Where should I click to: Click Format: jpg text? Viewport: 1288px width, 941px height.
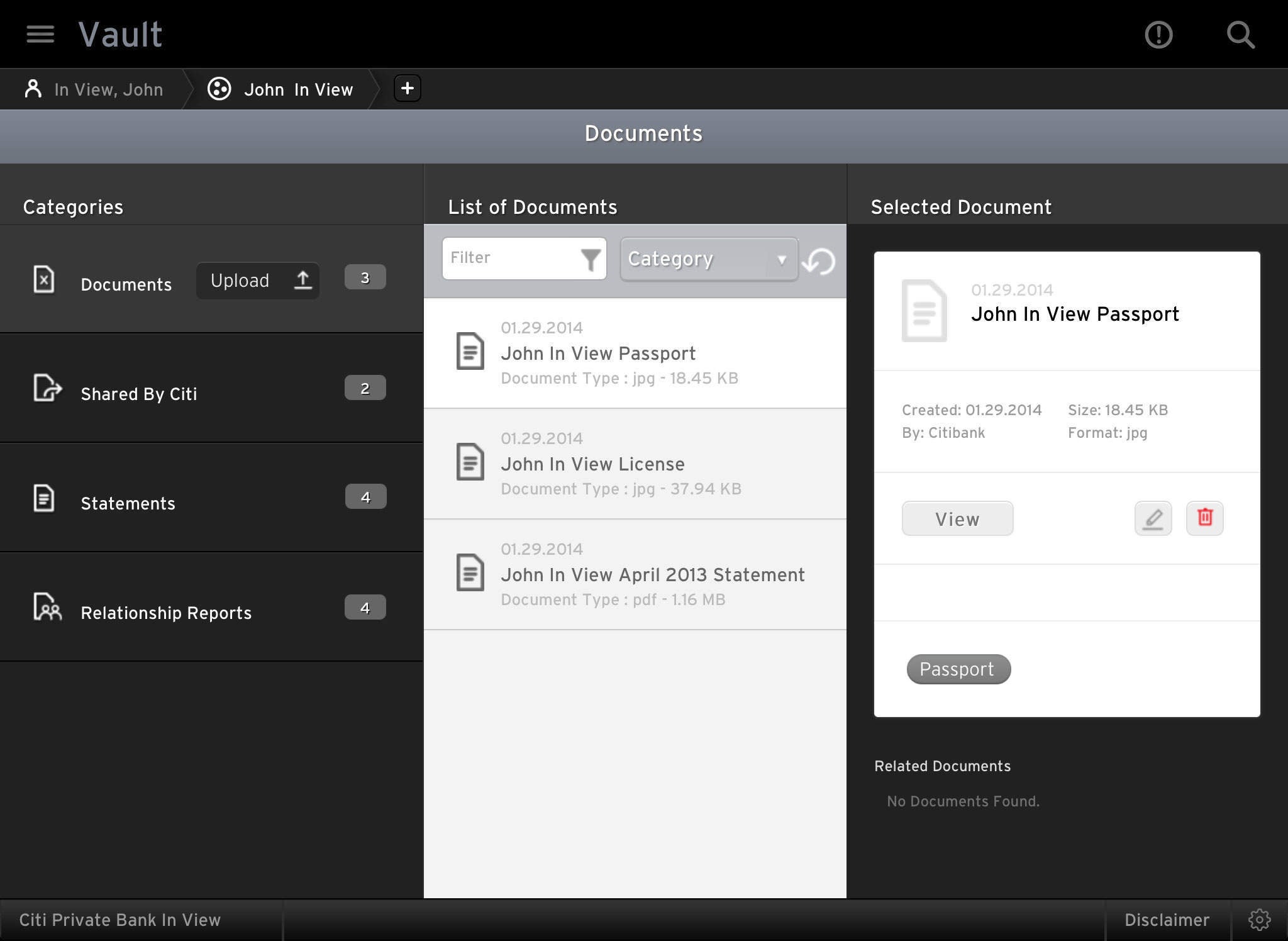1108,433
